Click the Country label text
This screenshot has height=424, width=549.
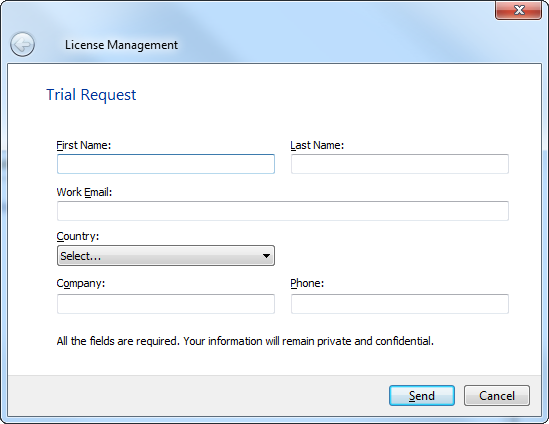[x=78, y=236]
